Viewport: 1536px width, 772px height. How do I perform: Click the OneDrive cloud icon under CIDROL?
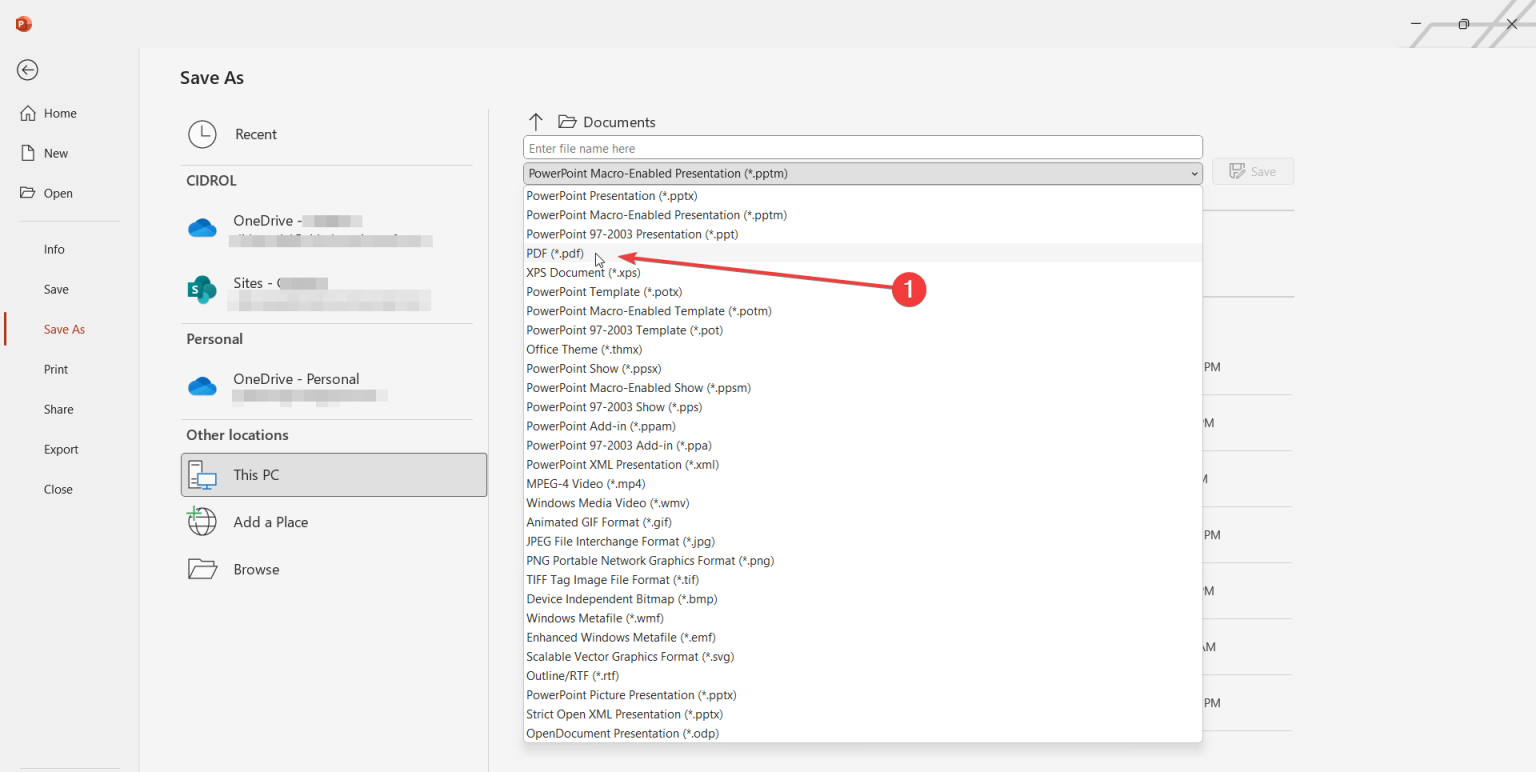(203, 228)
